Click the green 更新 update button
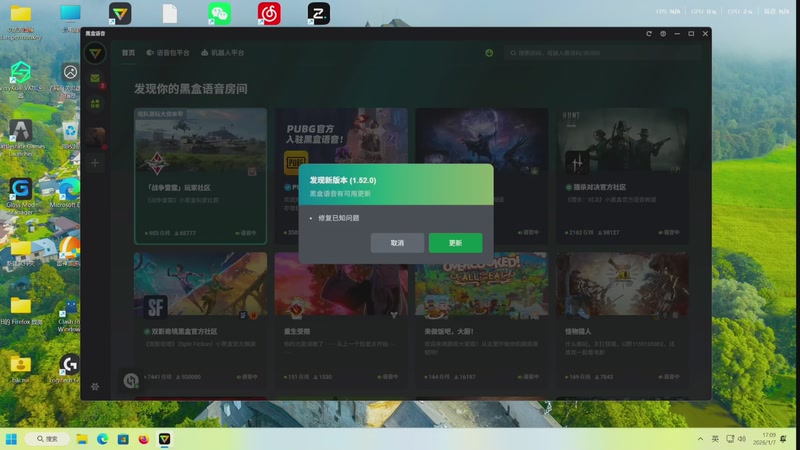This screenshot has width=800, height=450. tap(455, 243)
